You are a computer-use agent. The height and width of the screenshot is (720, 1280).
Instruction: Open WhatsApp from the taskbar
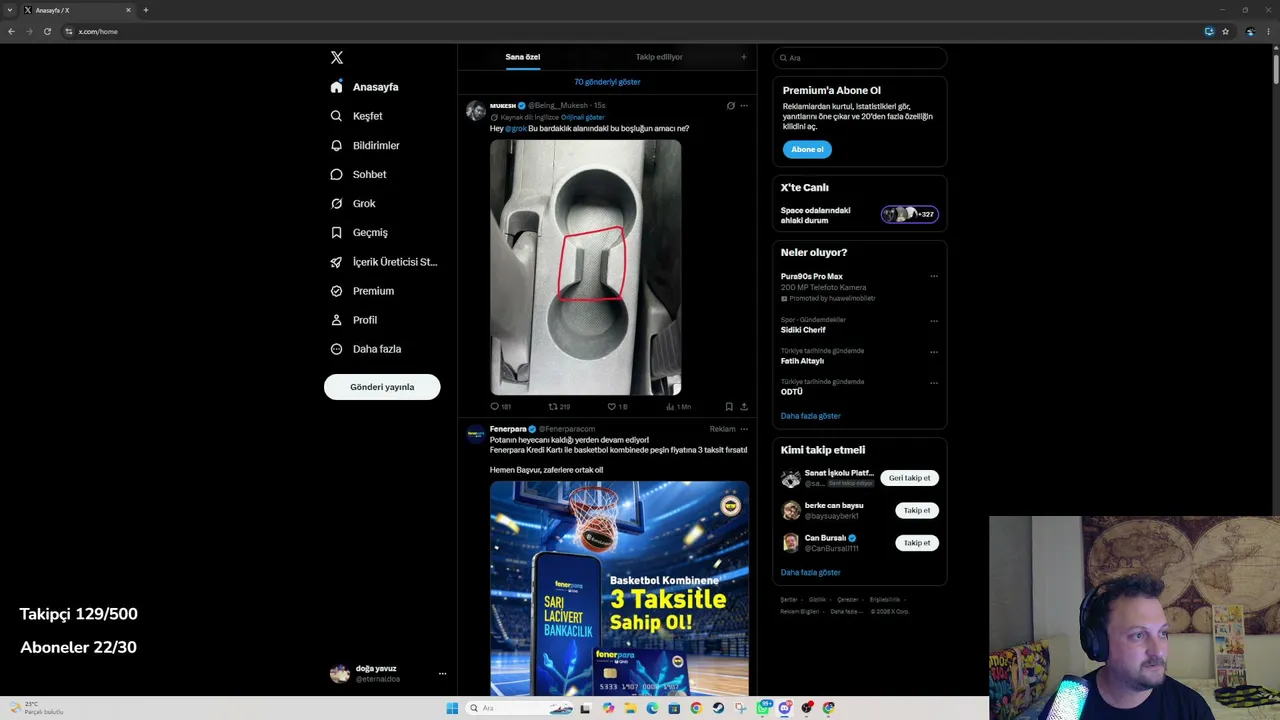(x=764, y=708)
